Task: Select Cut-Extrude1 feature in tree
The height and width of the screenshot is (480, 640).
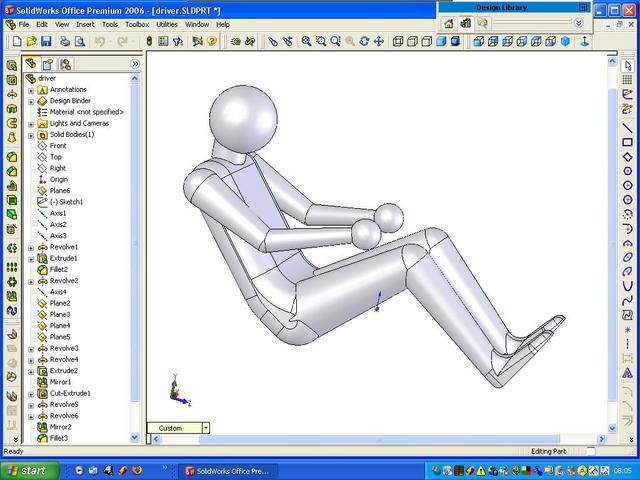Action: (68, 393)
